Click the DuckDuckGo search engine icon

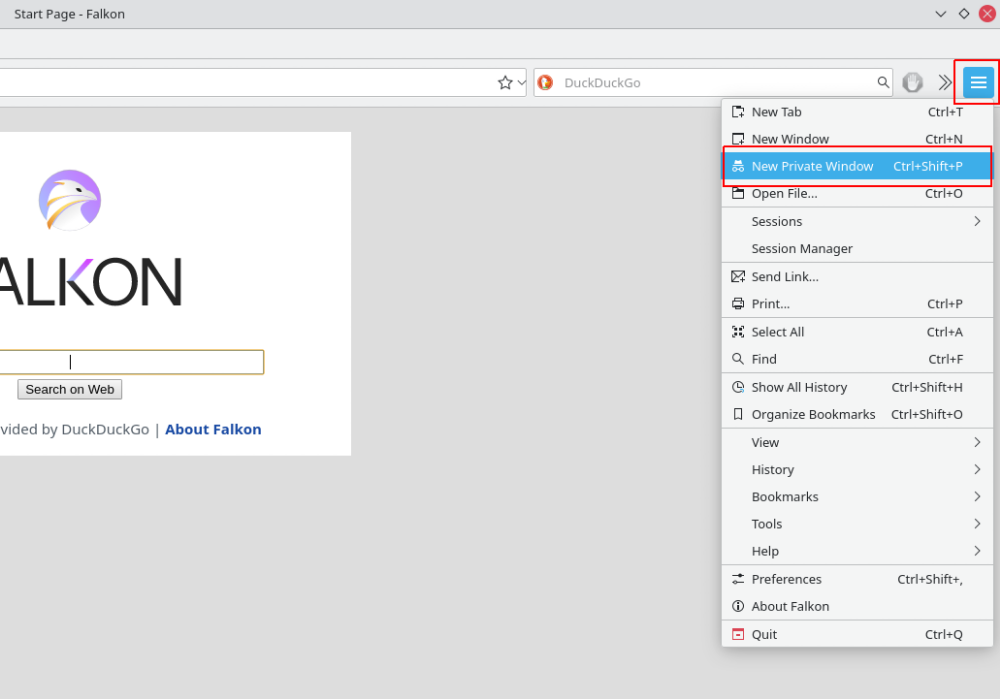coord(545,82)
